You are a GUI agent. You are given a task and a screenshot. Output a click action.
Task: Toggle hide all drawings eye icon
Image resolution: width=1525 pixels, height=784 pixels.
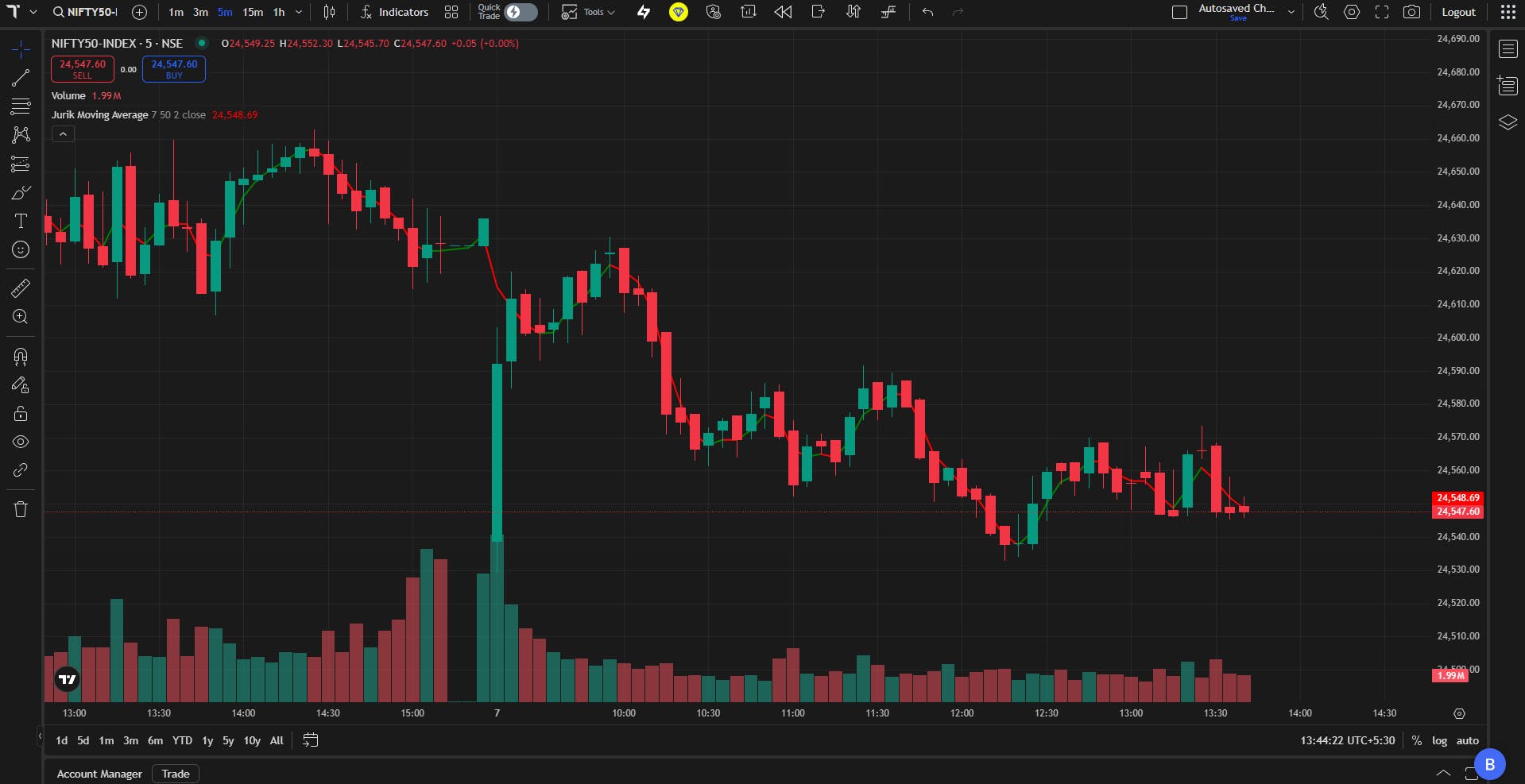tap(21, 442)
